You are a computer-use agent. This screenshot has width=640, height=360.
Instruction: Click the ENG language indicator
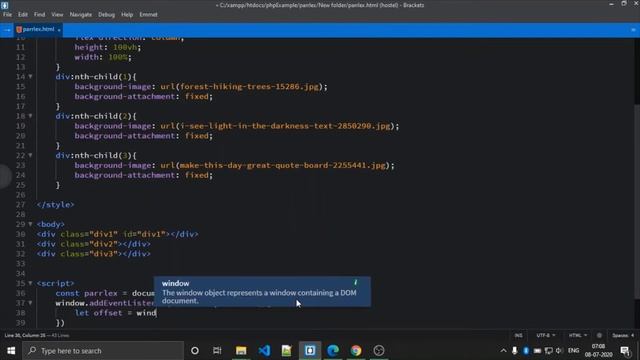pos(573,351)
